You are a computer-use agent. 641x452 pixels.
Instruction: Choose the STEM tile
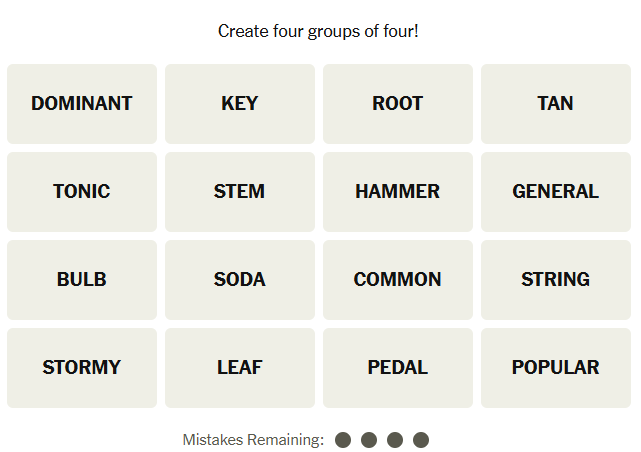[240, 192]
